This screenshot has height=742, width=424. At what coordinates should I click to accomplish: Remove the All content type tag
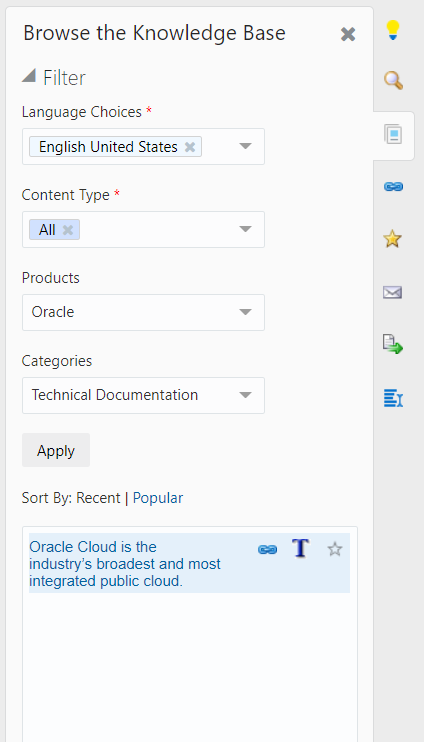(x=68, y=230)
